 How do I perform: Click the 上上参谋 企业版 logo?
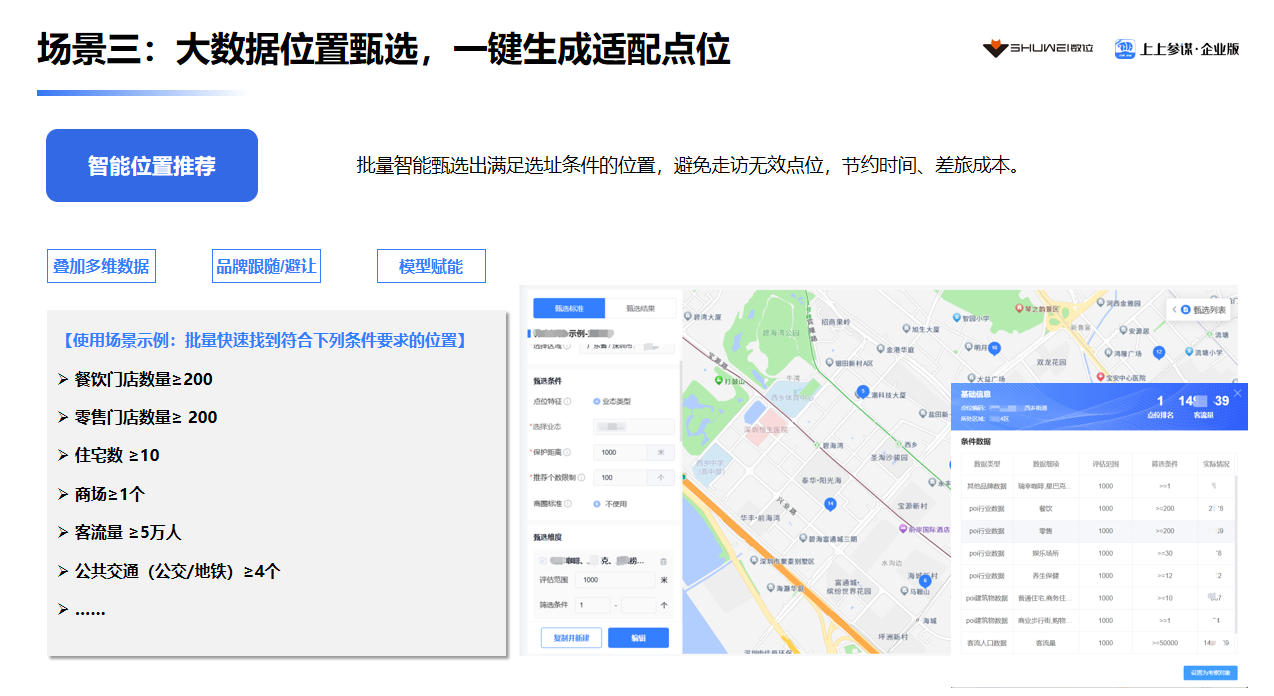click(1177, 48)
